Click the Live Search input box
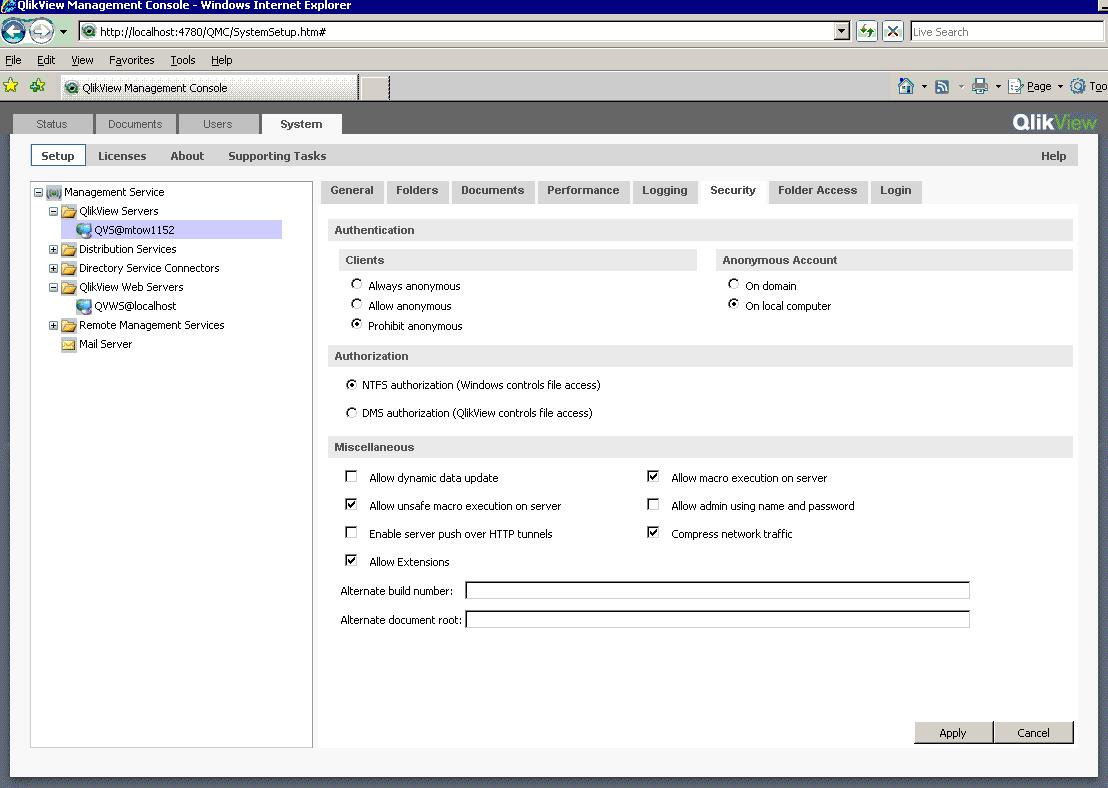 tap(1006, 32)
